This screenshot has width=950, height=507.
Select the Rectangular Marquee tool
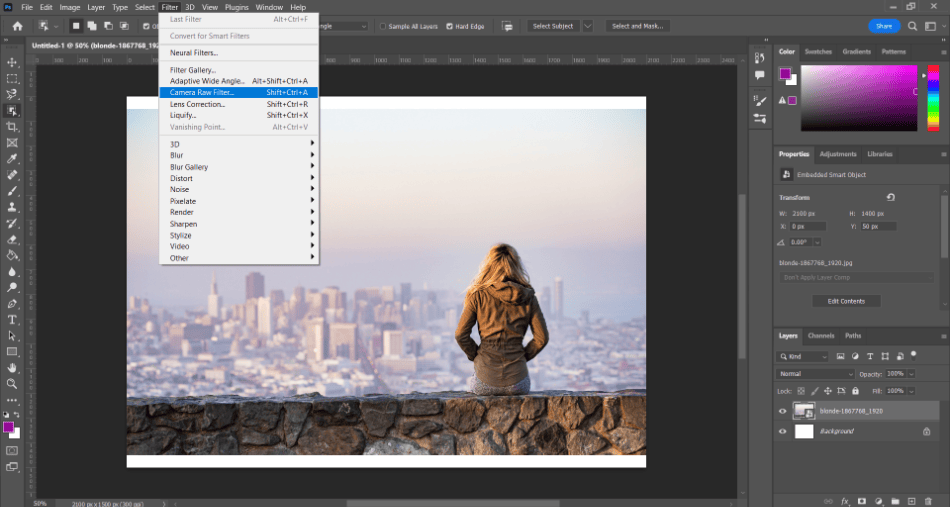click(12, 79)
